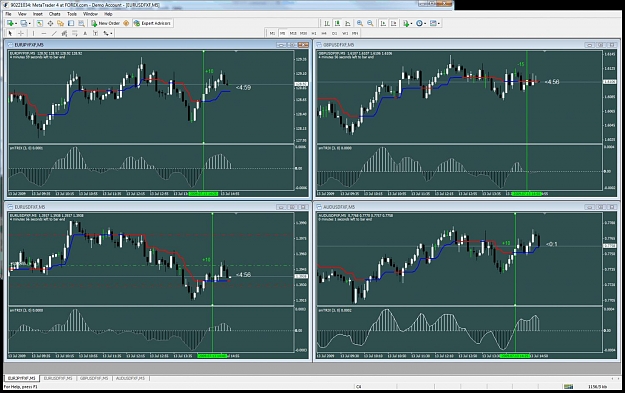Set timeframe to M15
Viewport: 625px width, 393px height.
pyautogui.click(x=293, y=33)
